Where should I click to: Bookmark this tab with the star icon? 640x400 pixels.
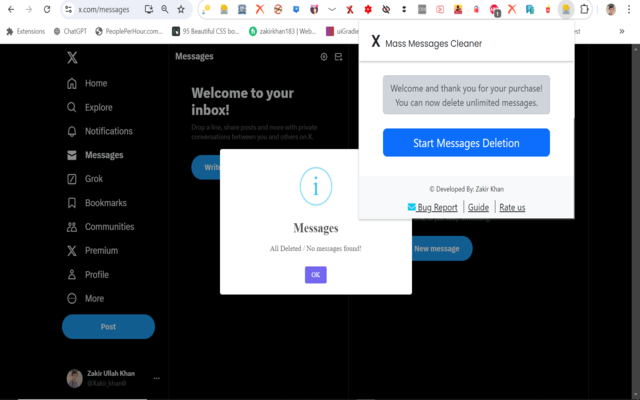click(181, 9)
